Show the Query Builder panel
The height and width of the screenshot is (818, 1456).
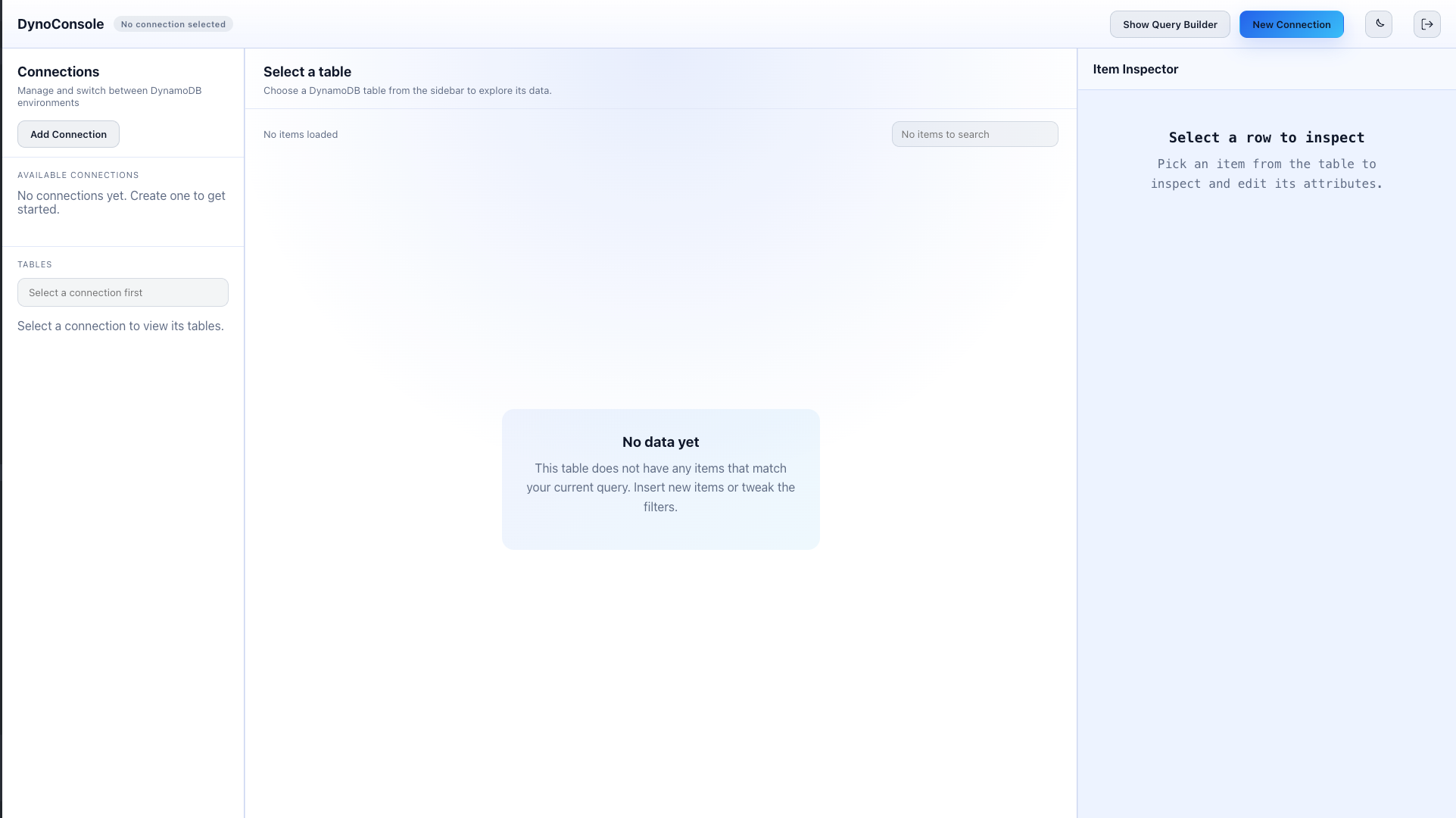(x=1169, y=24)
